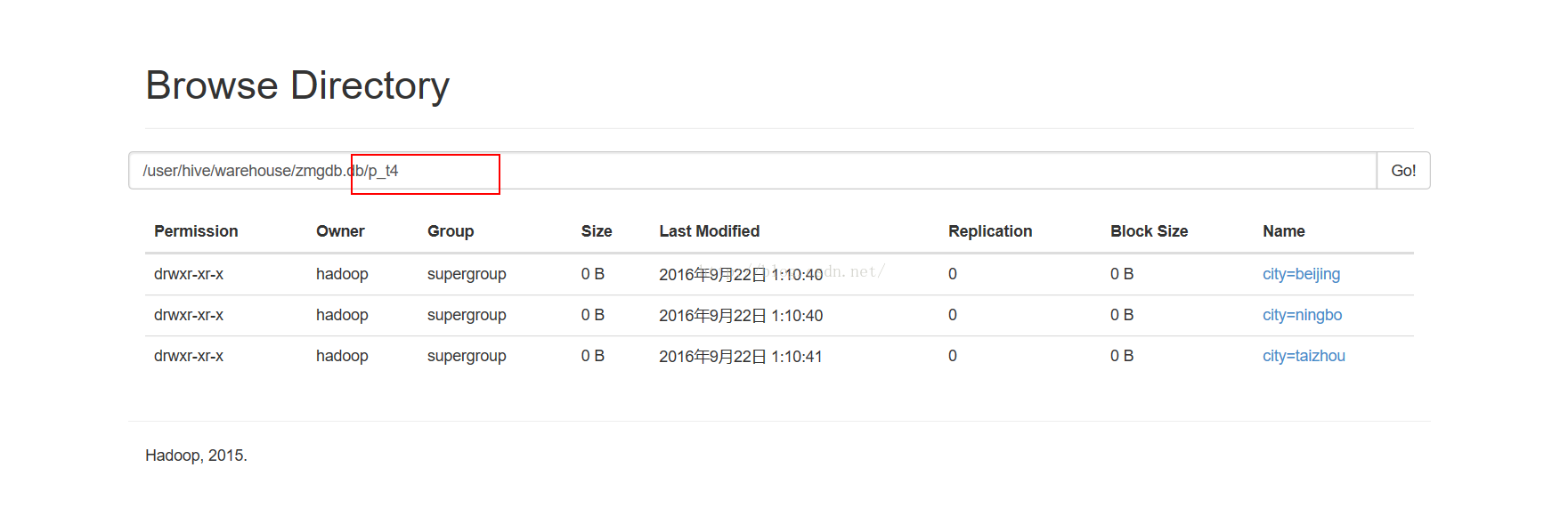
Task: Open the city=taizhou directory link
Action: [x=1304, y=356]
